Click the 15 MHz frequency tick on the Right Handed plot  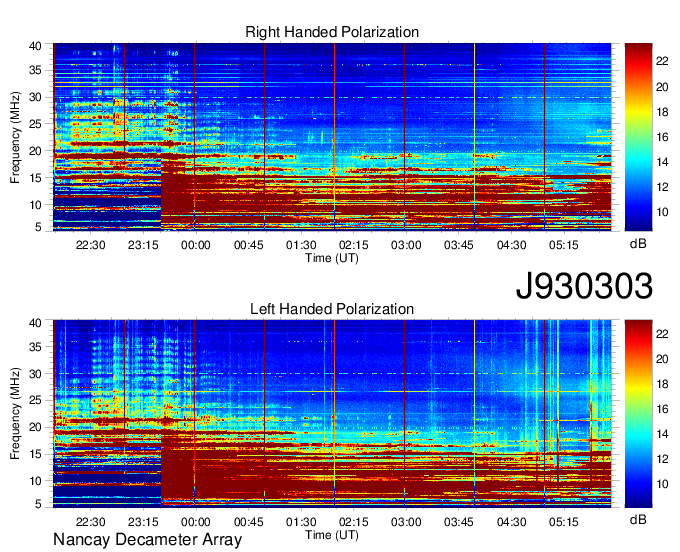[x=35, y=178]
